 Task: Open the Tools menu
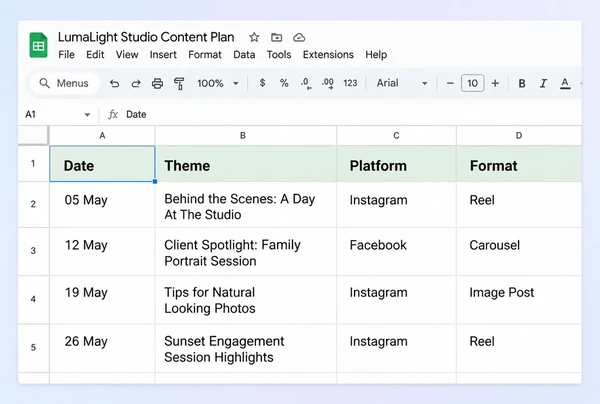pos(279,55)
